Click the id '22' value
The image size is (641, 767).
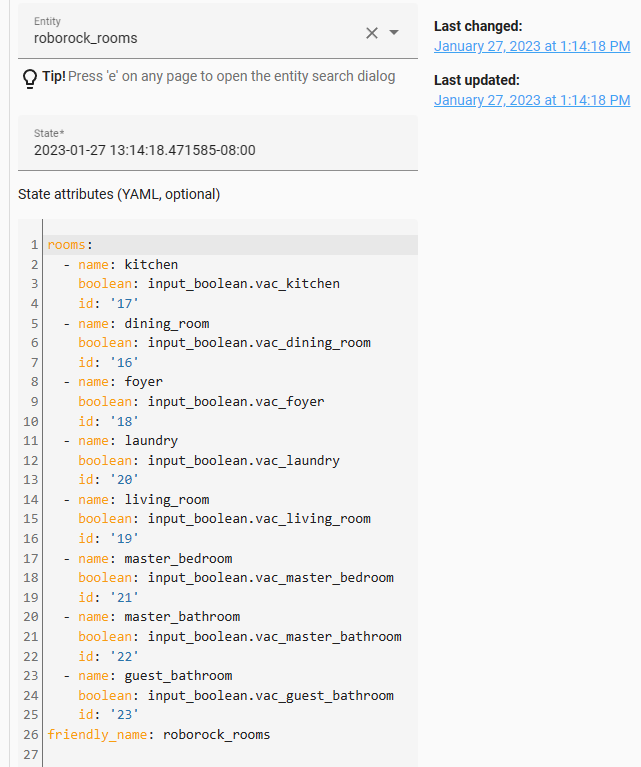124,656
